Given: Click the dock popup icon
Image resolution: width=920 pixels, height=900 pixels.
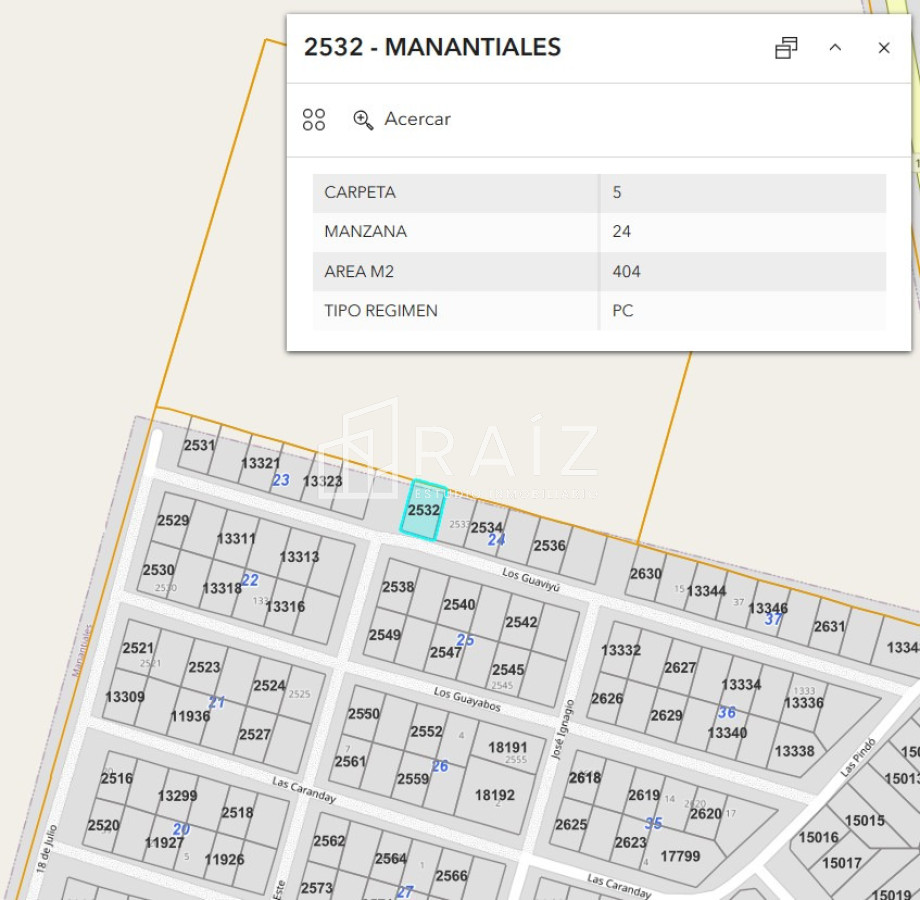Looking at the screenshot, I should [x=786, y=48].
